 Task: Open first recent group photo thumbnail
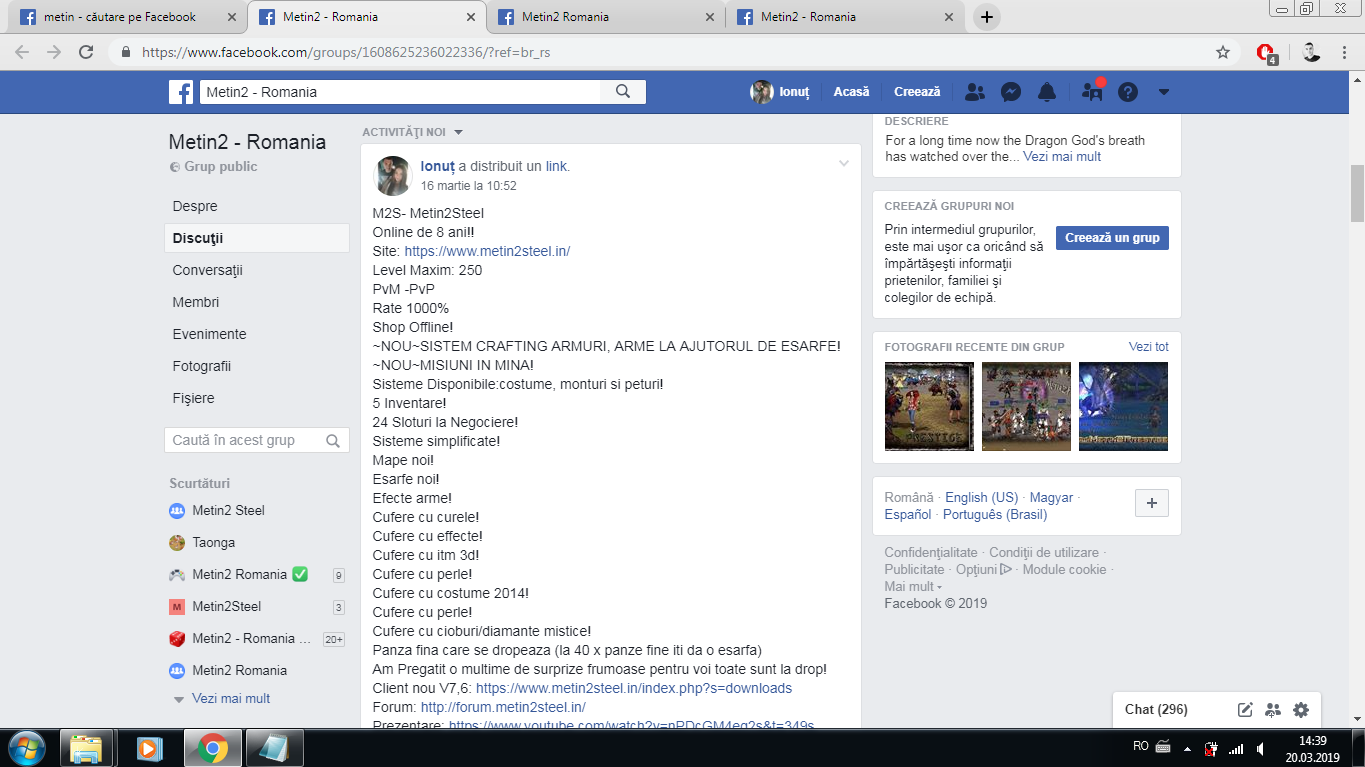tap(929, 406)
